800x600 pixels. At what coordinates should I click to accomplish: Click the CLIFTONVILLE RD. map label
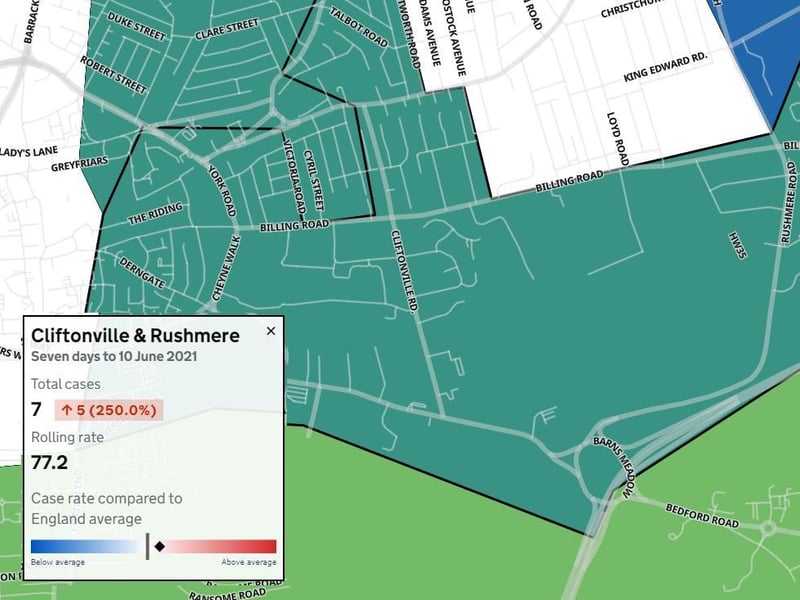tap(405, 271)
